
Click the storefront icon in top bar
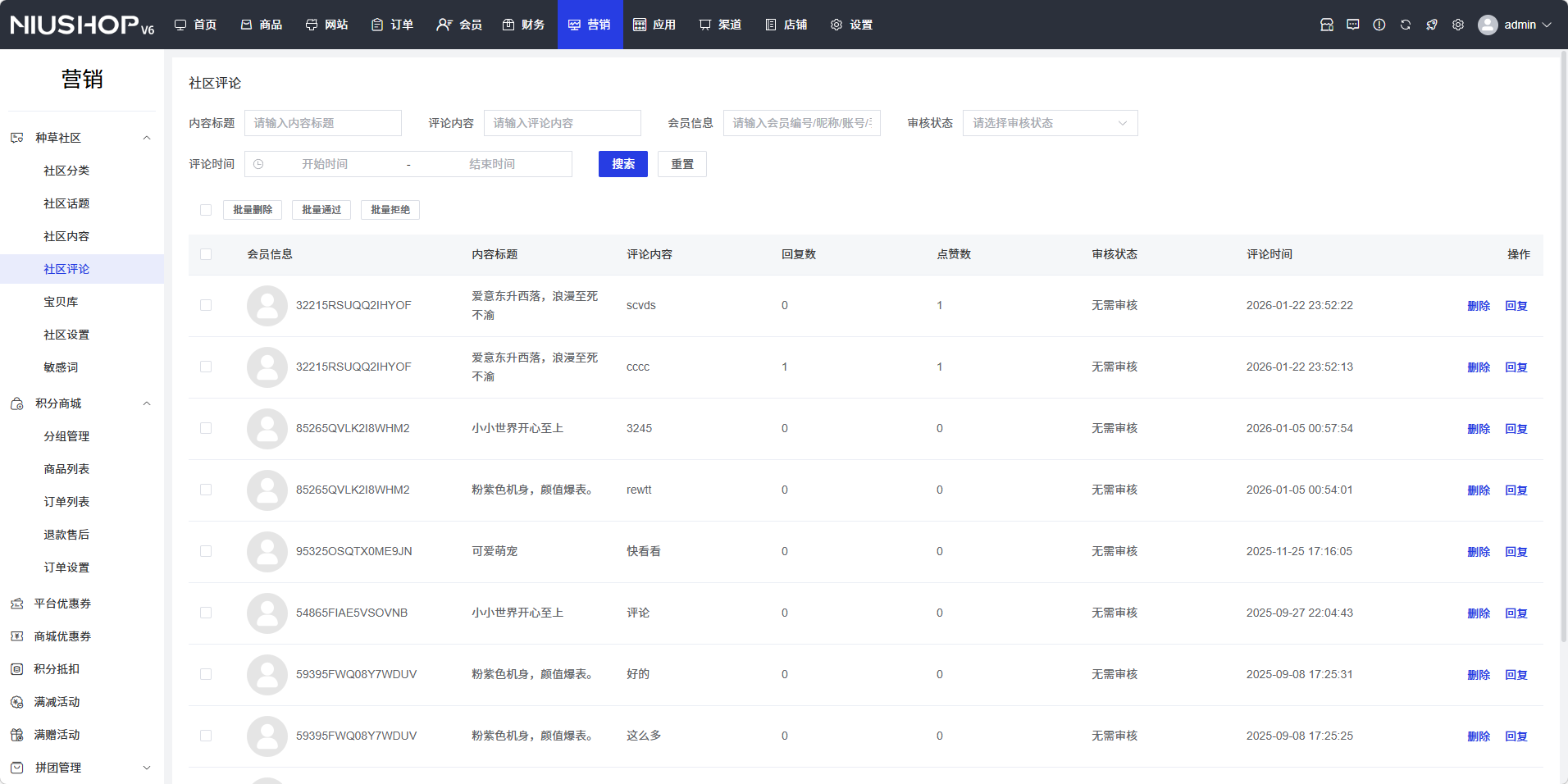click(x=1326, y=25)
